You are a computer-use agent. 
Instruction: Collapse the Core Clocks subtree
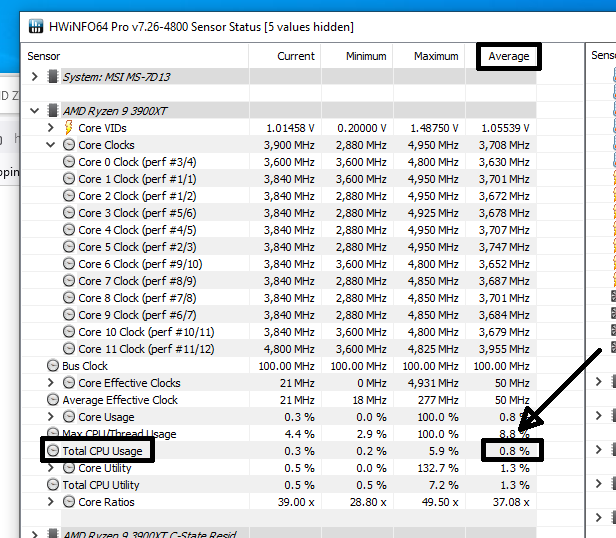pyautogui.click(x=50, y=145)
